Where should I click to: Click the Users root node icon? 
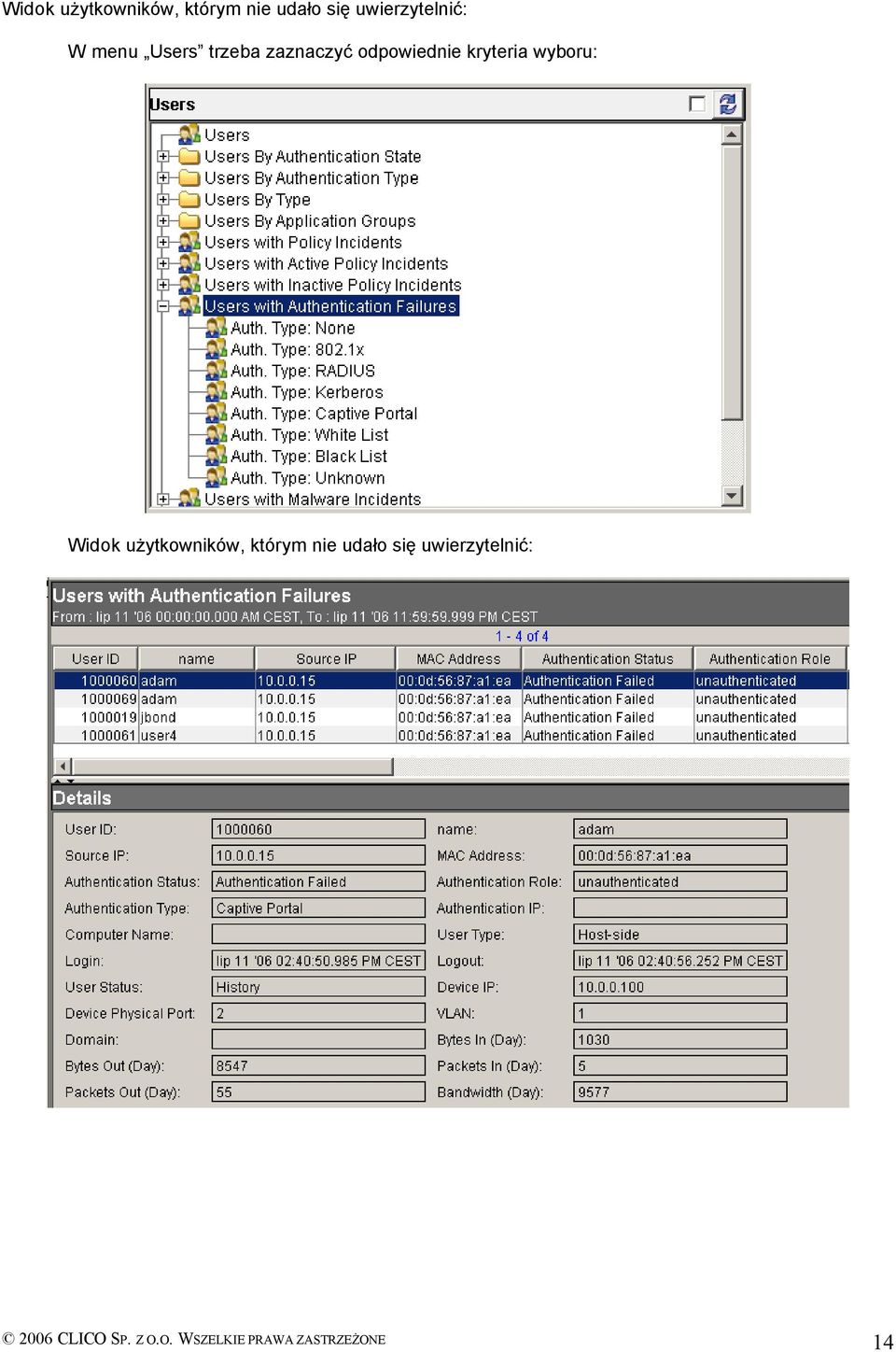coord(189,134)
